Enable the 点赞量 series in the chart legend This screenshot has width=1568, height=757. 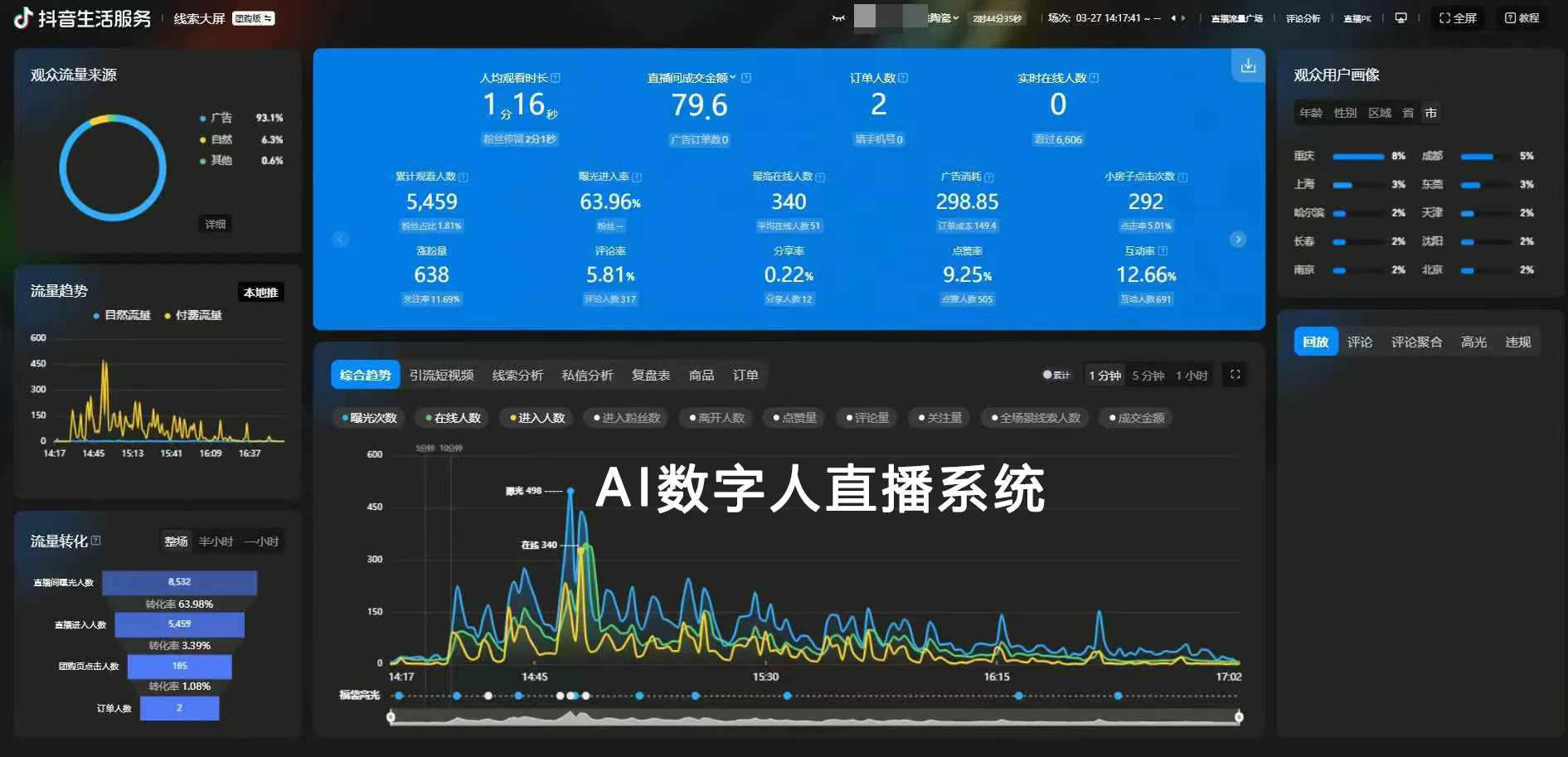pos(794,418)
